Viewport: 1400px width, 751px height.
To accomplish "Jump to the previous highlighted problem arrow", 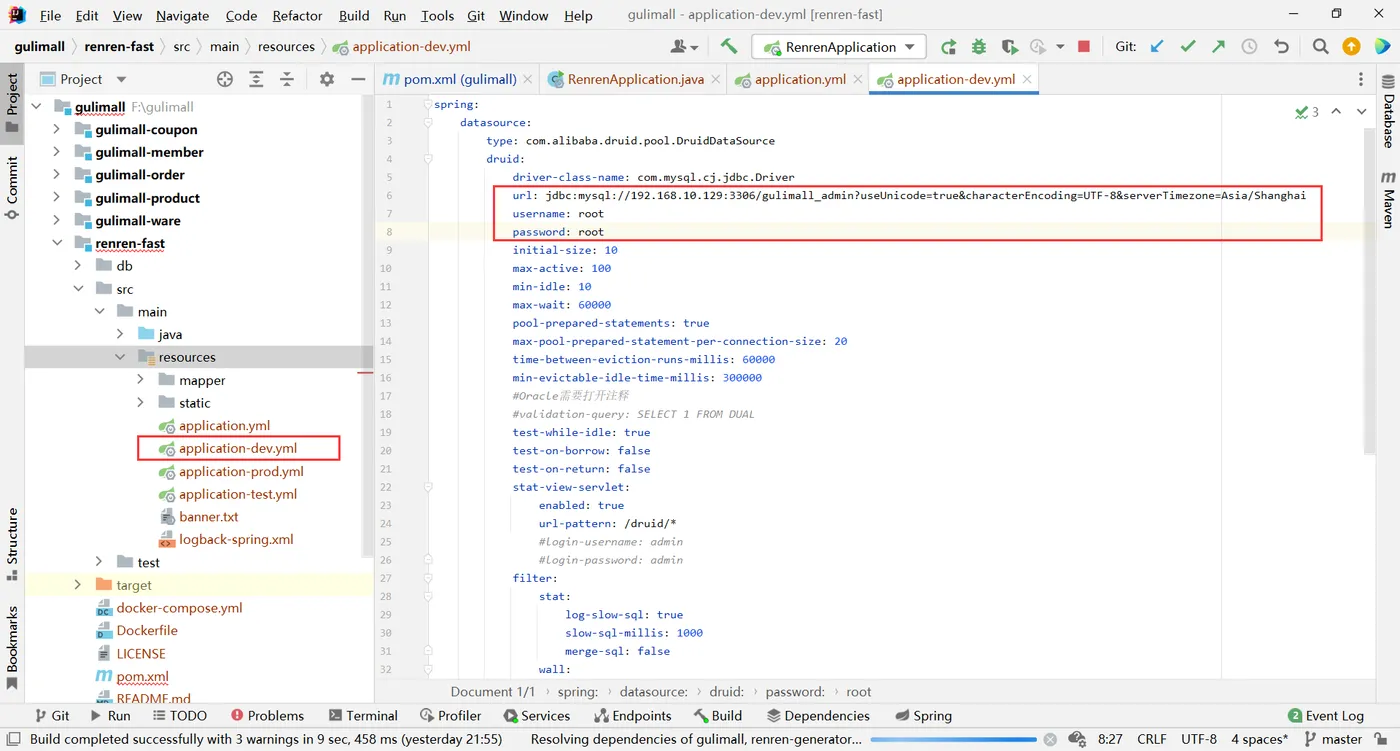I will tap(1336, 112).
